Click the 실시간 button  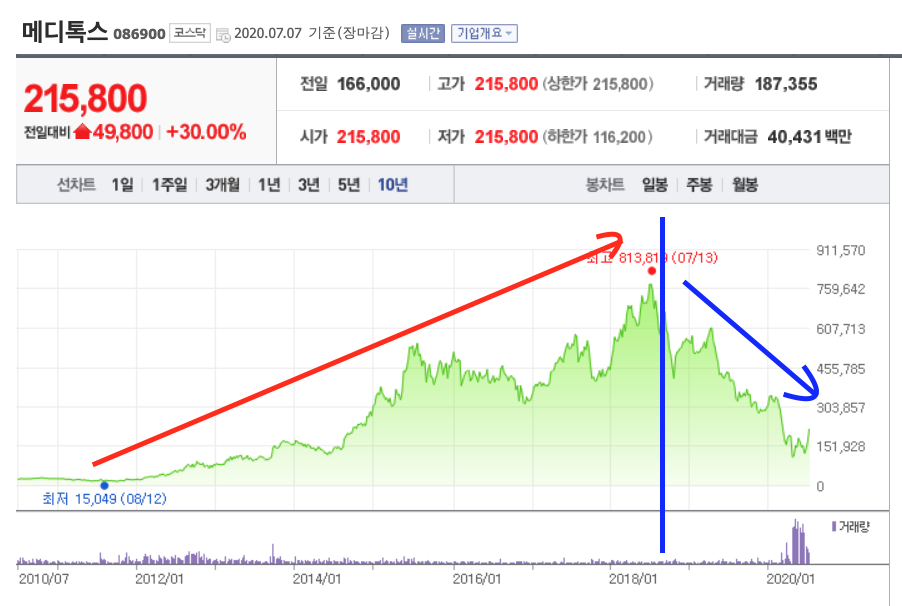(423, 33)
